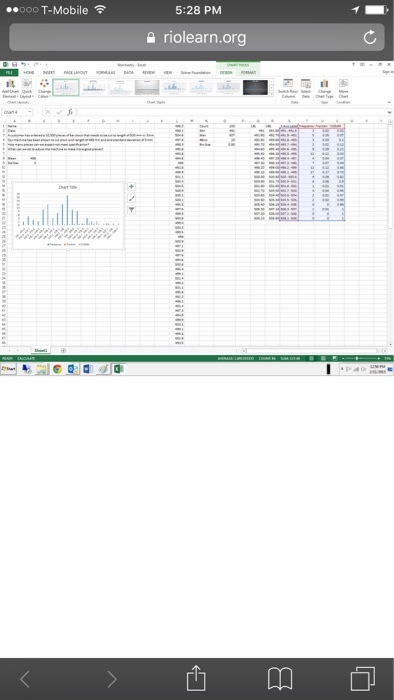Screen dimensions: 394x700
Task: Expand the Name Box dropdown arrow
Action: [30, 112]
